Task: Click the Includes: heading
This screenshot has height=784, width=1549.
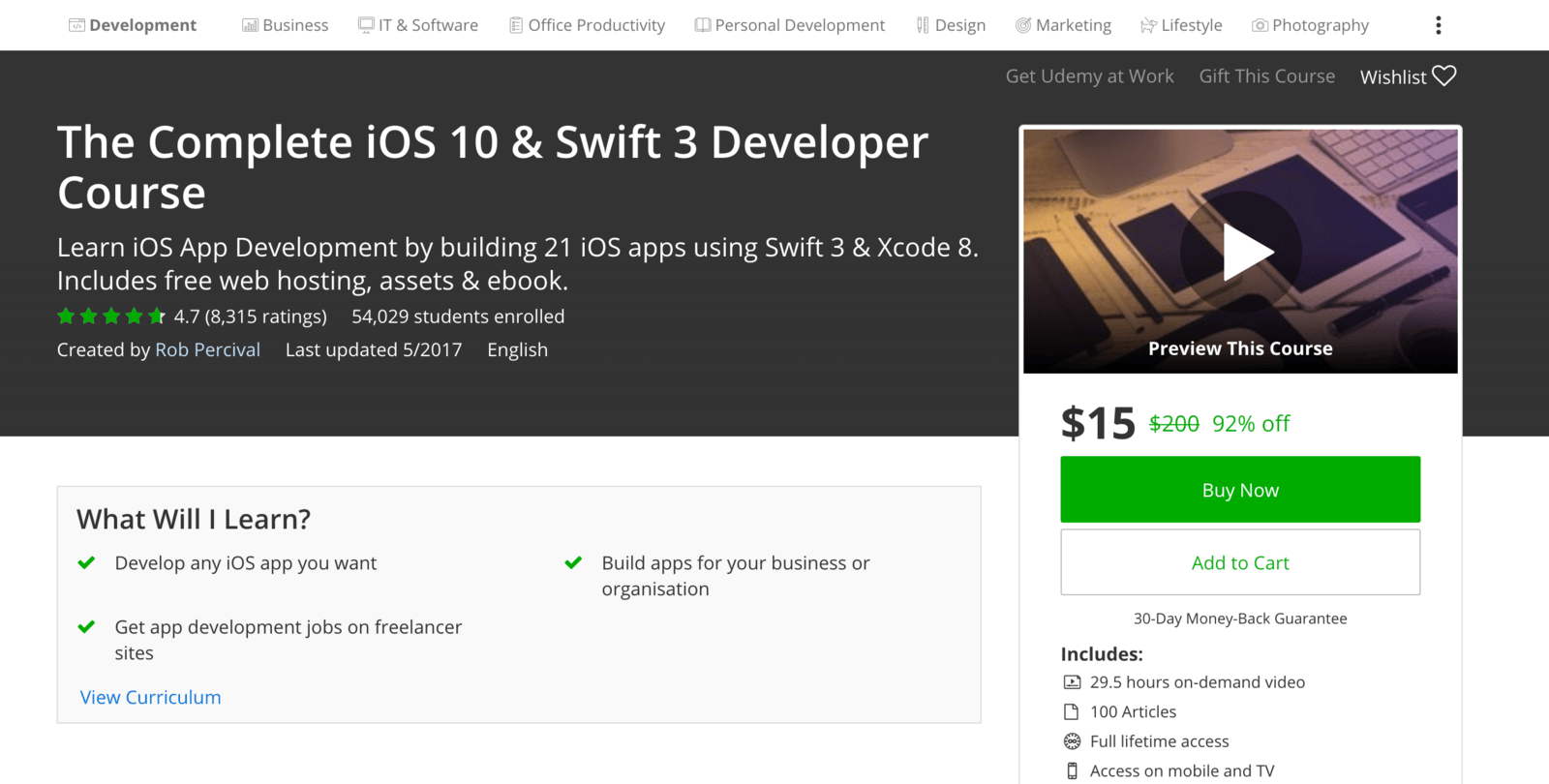Action: (1102, 654)
